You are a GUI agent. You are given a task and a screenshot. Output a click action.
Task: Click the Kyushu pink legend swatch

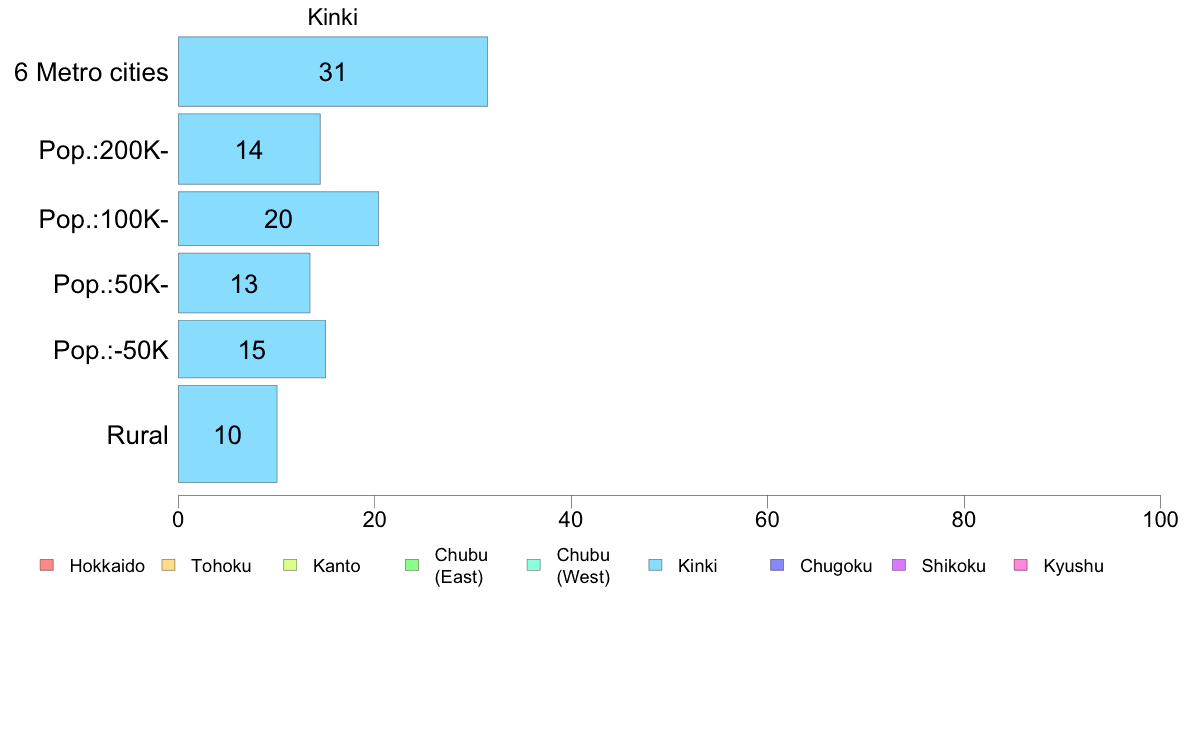click(x=1021, y=565)
